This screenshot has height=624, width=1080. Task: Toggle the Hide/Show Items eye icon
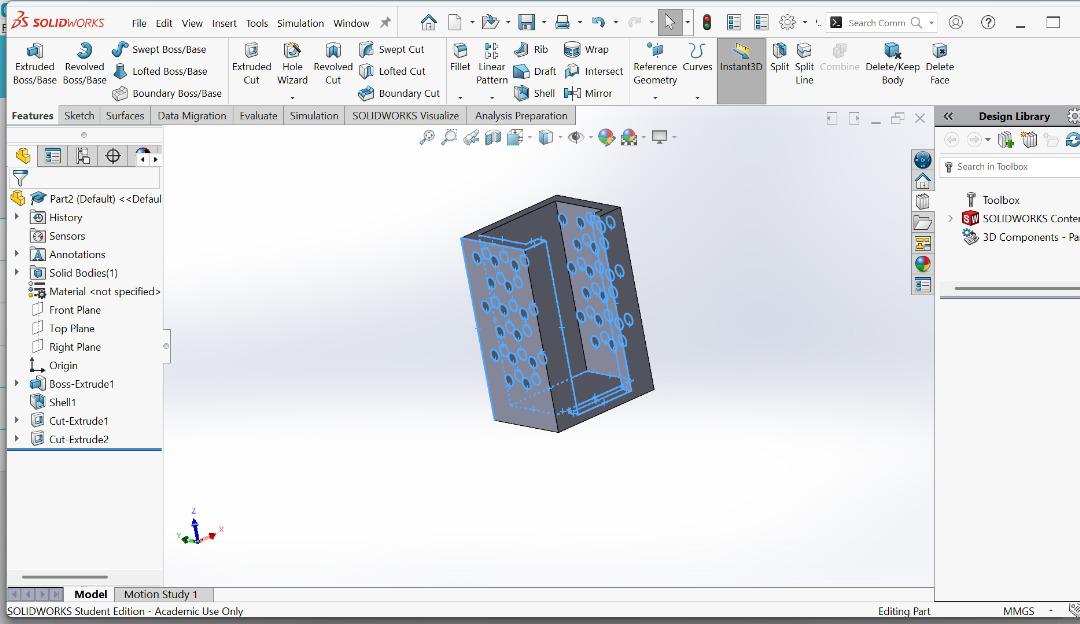575,138
